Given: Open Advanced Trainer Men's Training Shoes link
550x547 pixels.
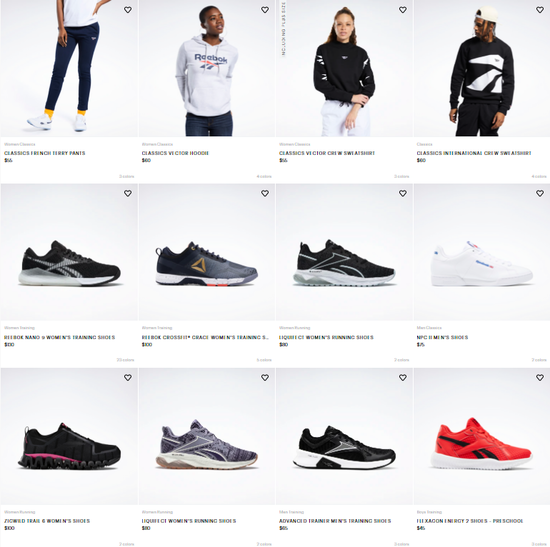Looking at the screenshot, I should point(335,521).
